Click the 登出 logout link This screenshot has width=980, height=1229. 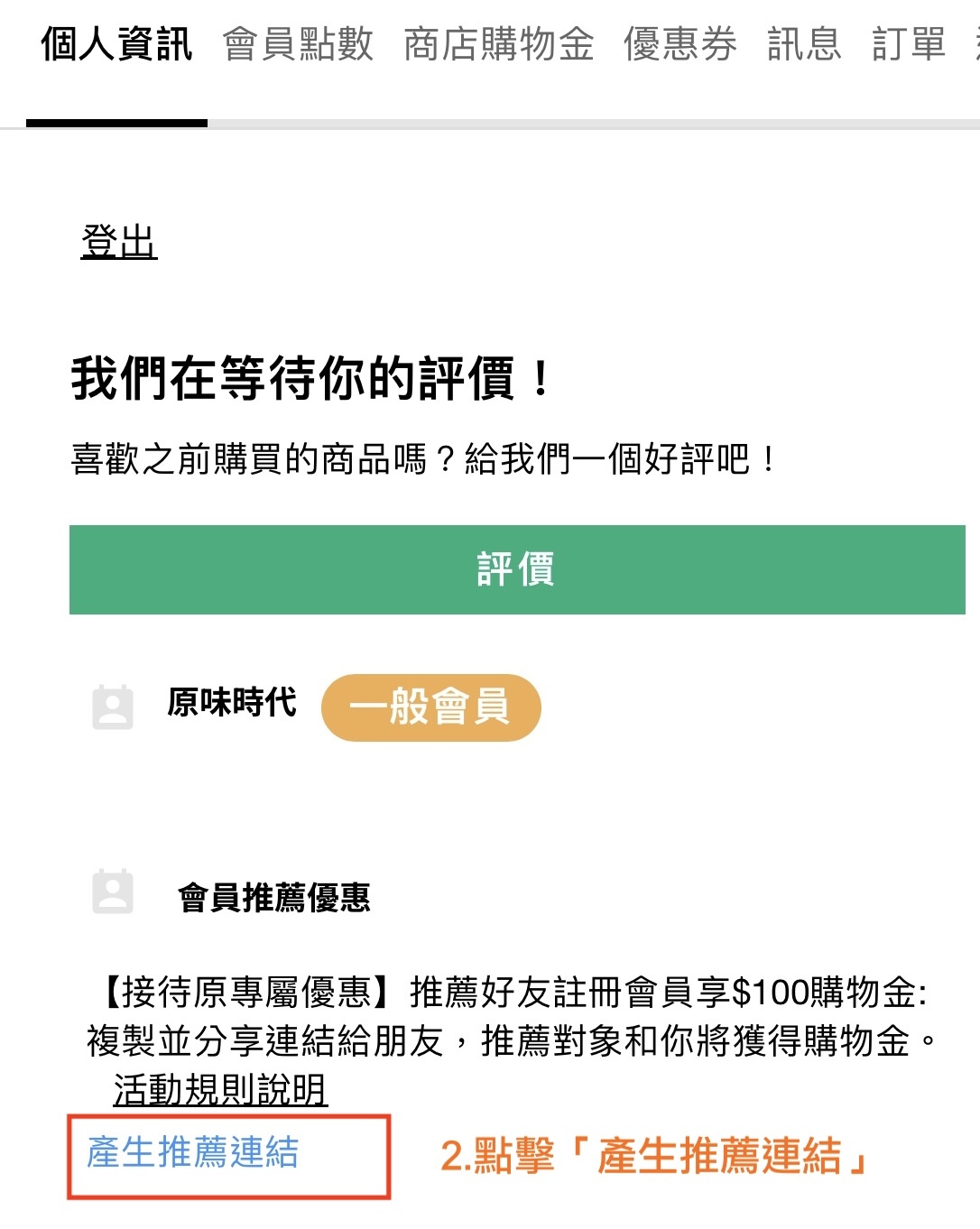point(119,242)
